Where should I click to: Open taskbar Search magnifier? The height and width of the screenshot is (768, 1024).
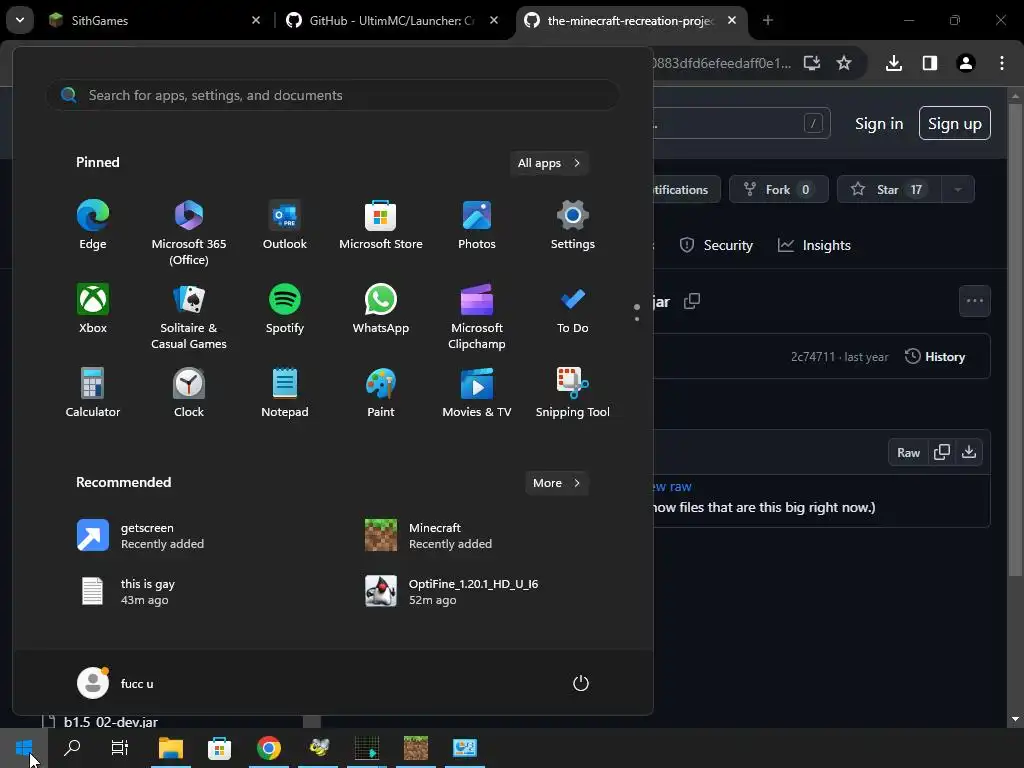tap(72, 748)
